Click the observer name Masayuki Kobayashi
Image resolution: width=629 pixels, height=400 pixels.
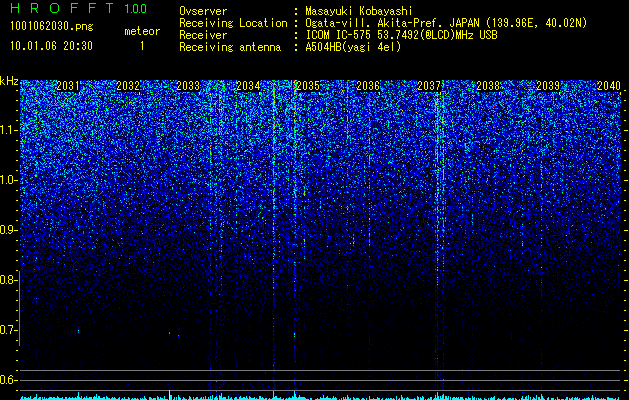point(359,11)
